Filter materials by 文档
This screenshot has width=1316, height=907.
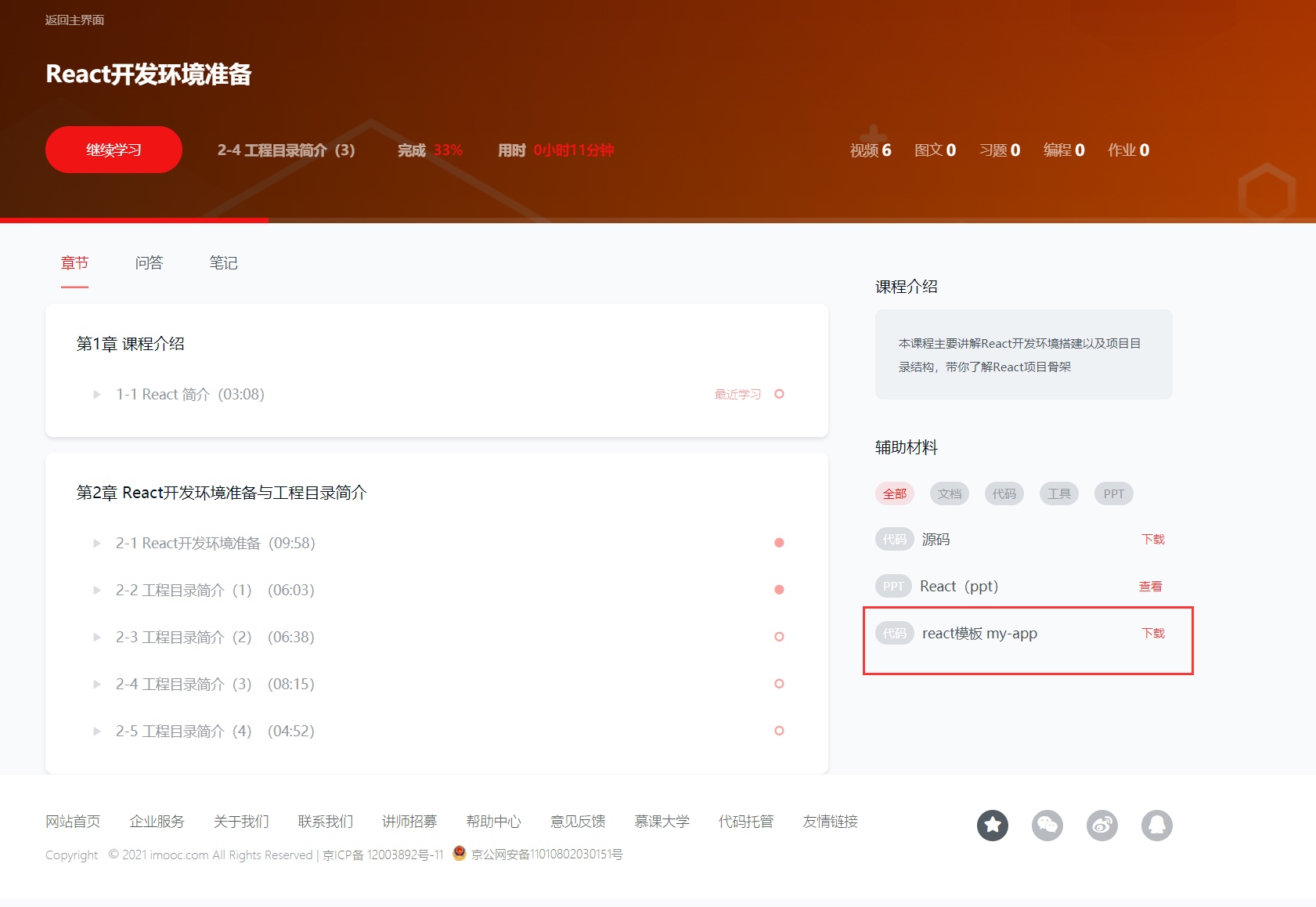[x=950, y=493]
